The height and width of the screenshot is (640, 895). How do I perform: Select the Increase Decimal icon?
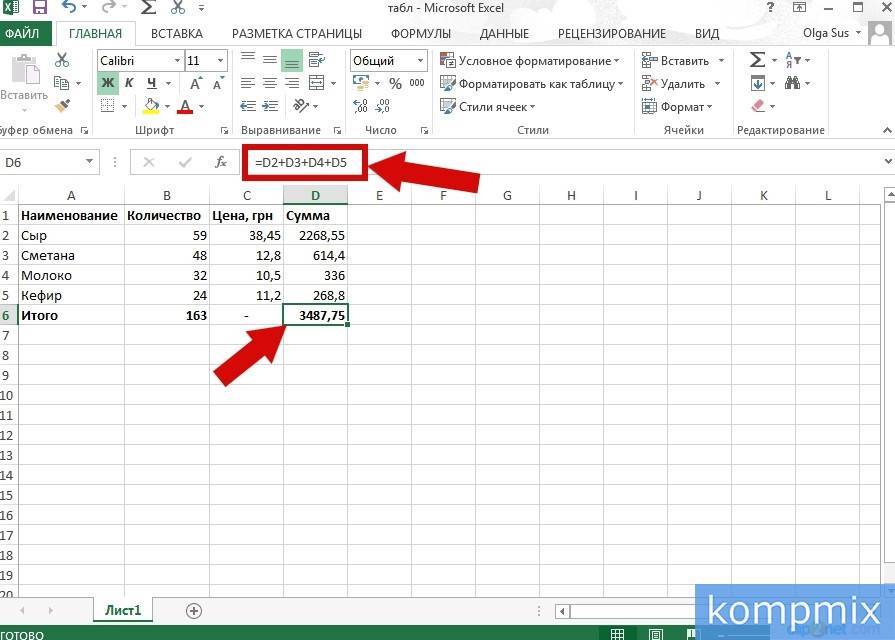[359, 104]
